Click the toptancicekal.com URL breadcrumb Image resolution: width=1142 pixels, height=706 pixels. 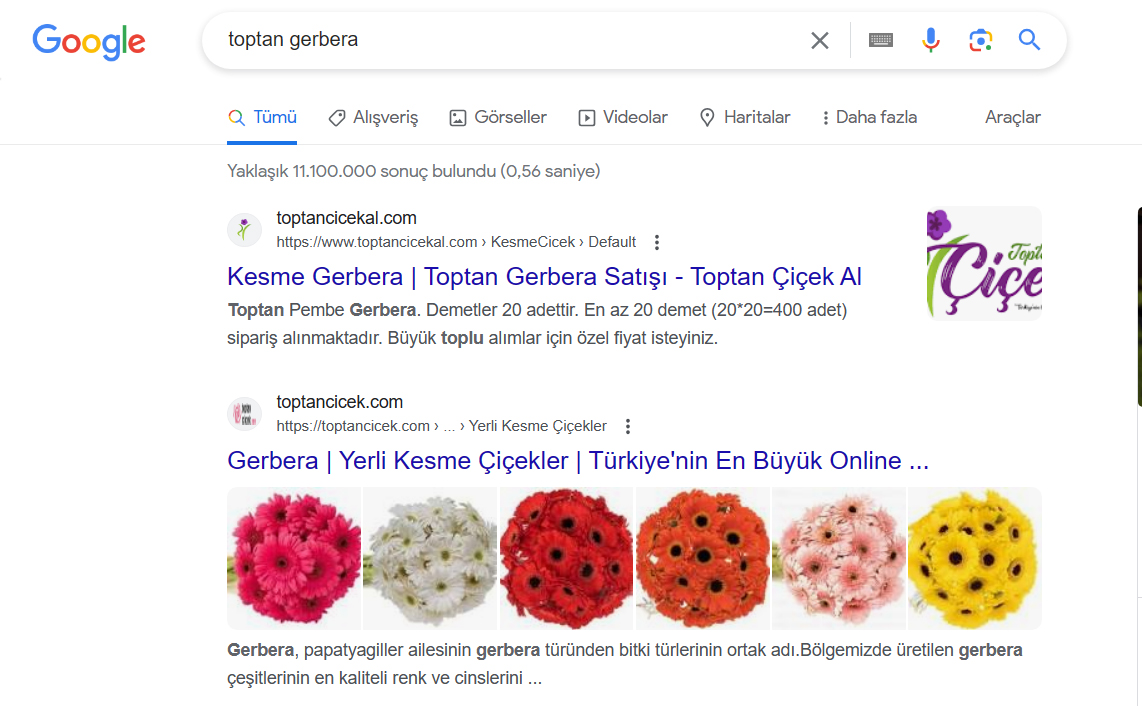coord(456,243)
